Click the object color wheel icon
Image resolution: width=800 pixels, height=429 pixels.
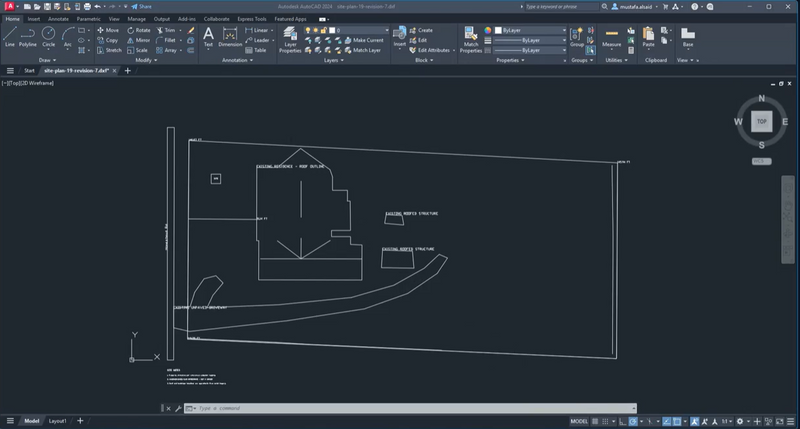[x=488, y=30]
